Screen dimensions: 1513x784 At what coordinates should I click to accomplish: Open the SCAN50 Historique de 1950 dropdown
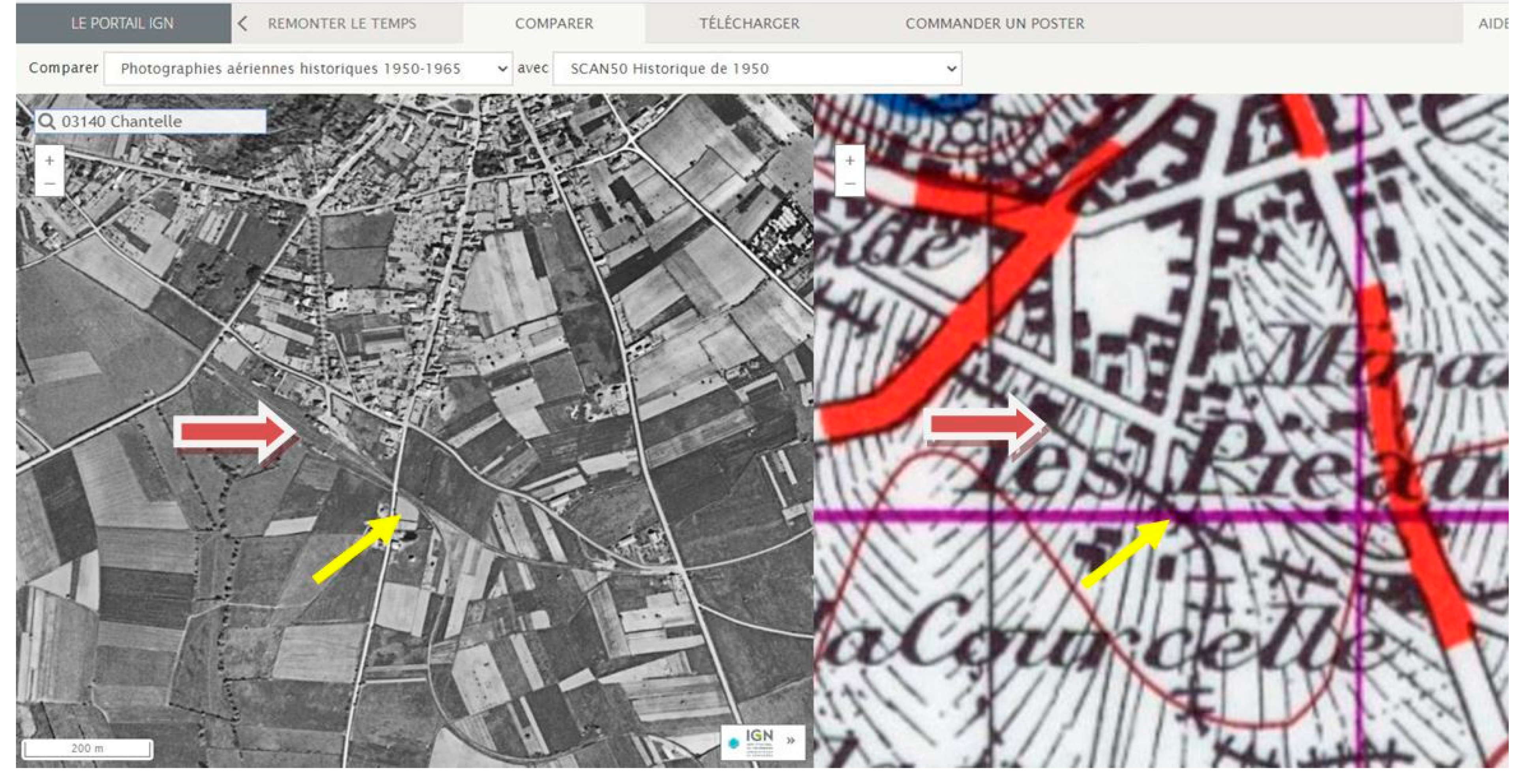(756, 69)
